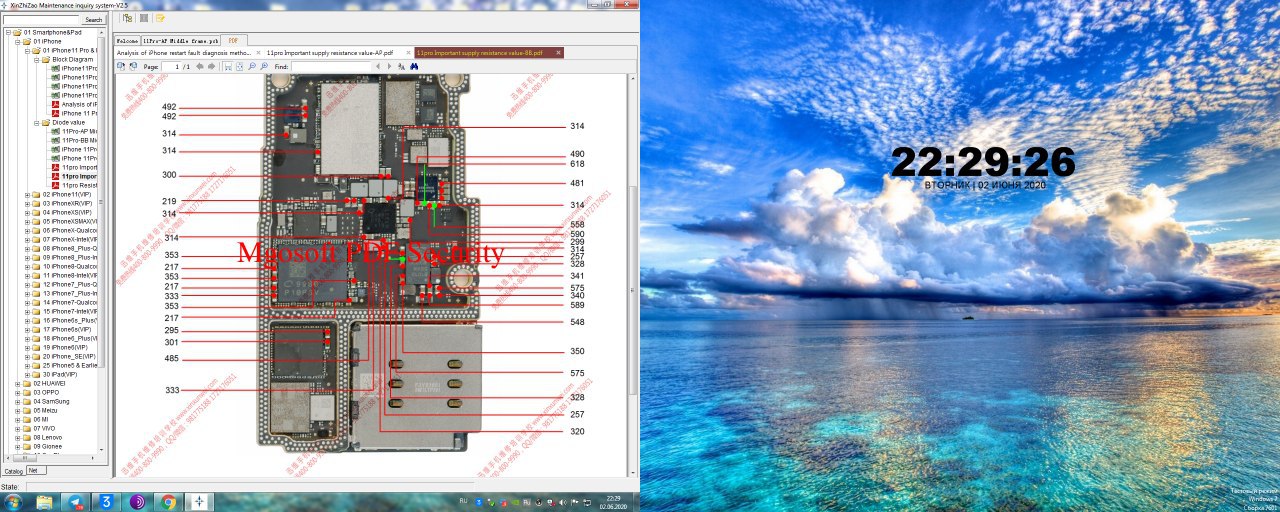Switch to 11Pro-AP Middle frame.pcb tab
Image resolution: width=1280 pixels, height=512 pixels.
coord(180,41)
